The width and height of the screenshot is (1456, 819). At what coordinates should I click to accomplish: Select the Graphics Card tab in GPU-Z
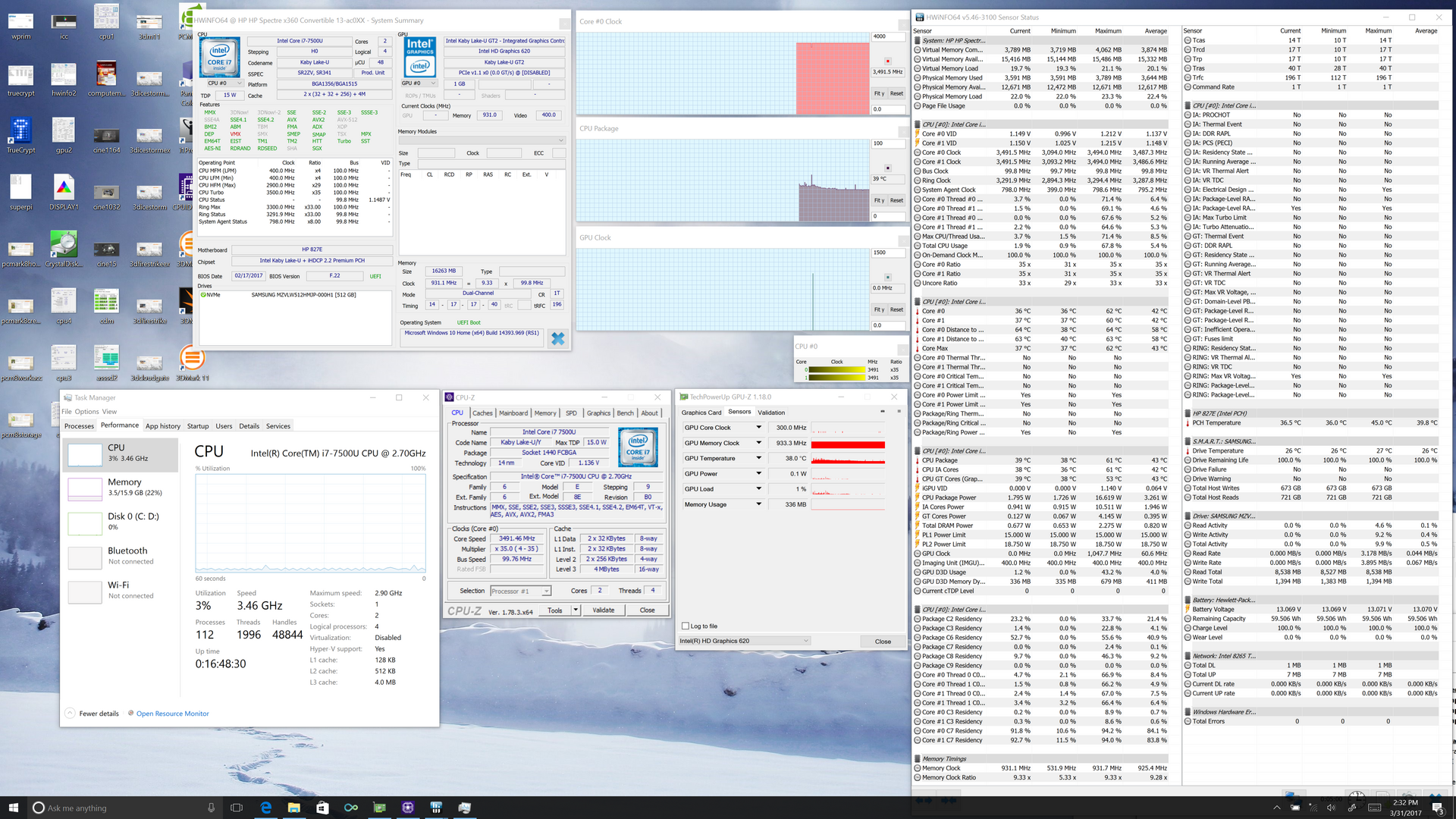tap(701, 413)
